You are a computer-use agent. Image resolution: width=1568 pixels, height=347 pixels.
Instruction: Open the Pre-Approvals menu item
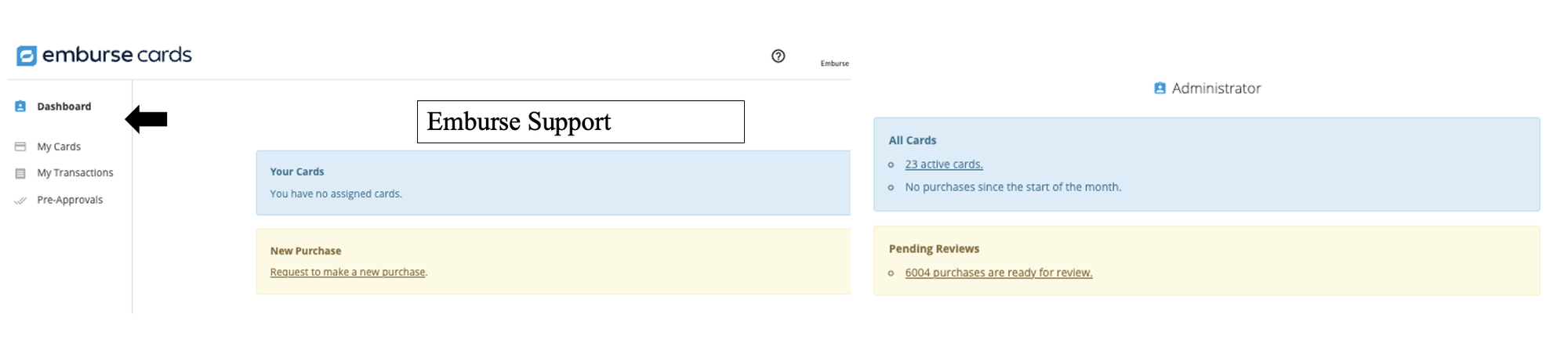click(70, 200)
